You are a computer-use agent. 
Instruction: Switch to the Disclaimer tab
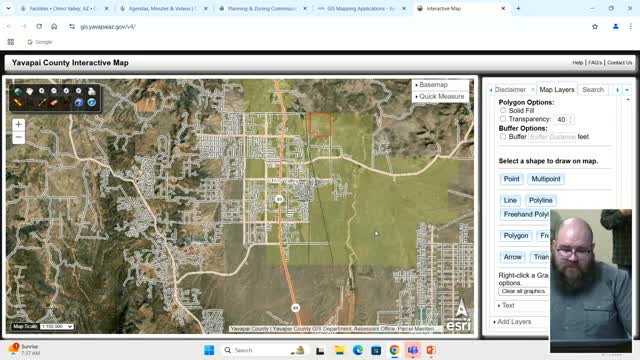[511, 89]
